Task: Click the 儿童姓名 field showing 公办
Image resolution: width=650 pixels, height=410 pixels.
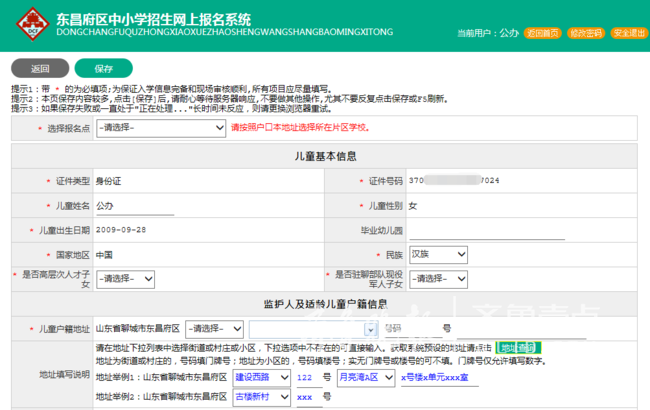Action: pos(135,206)
